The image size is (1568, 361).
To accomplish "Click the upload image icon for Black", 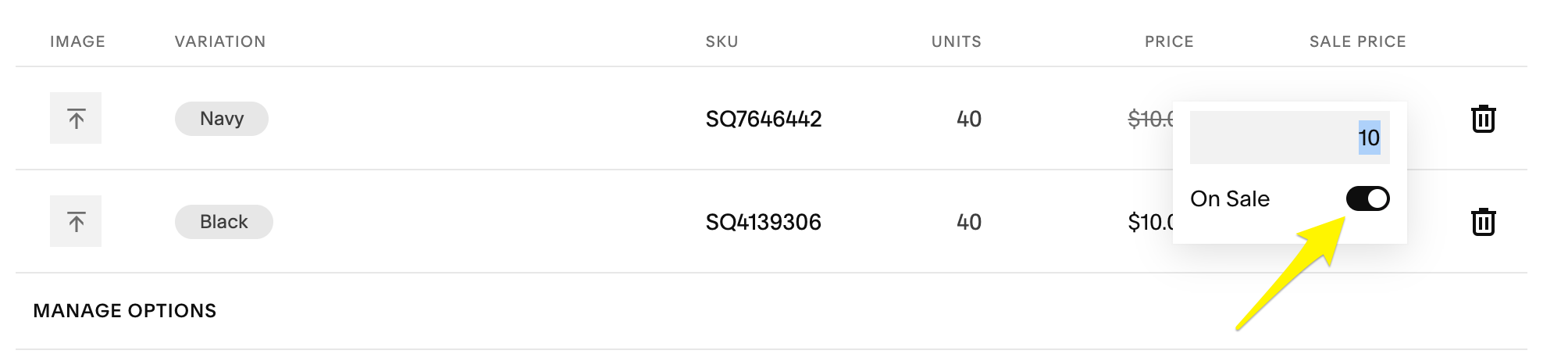I will [x=76, y=222].
